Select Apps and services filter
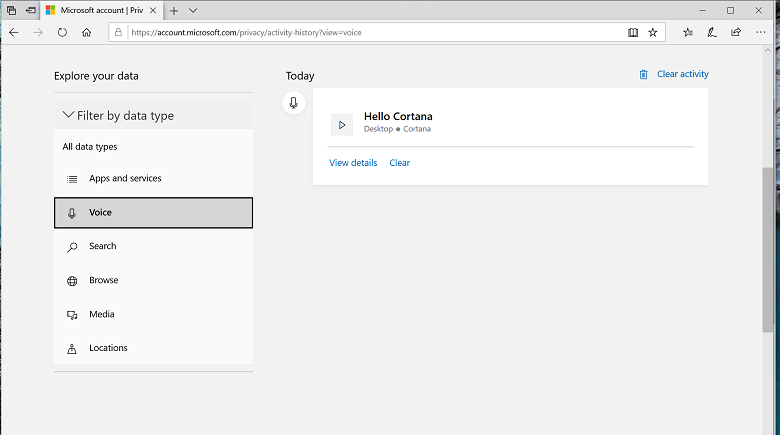This screenshot has width=780, height=435. pyautogui.click(x=153, y=178)
